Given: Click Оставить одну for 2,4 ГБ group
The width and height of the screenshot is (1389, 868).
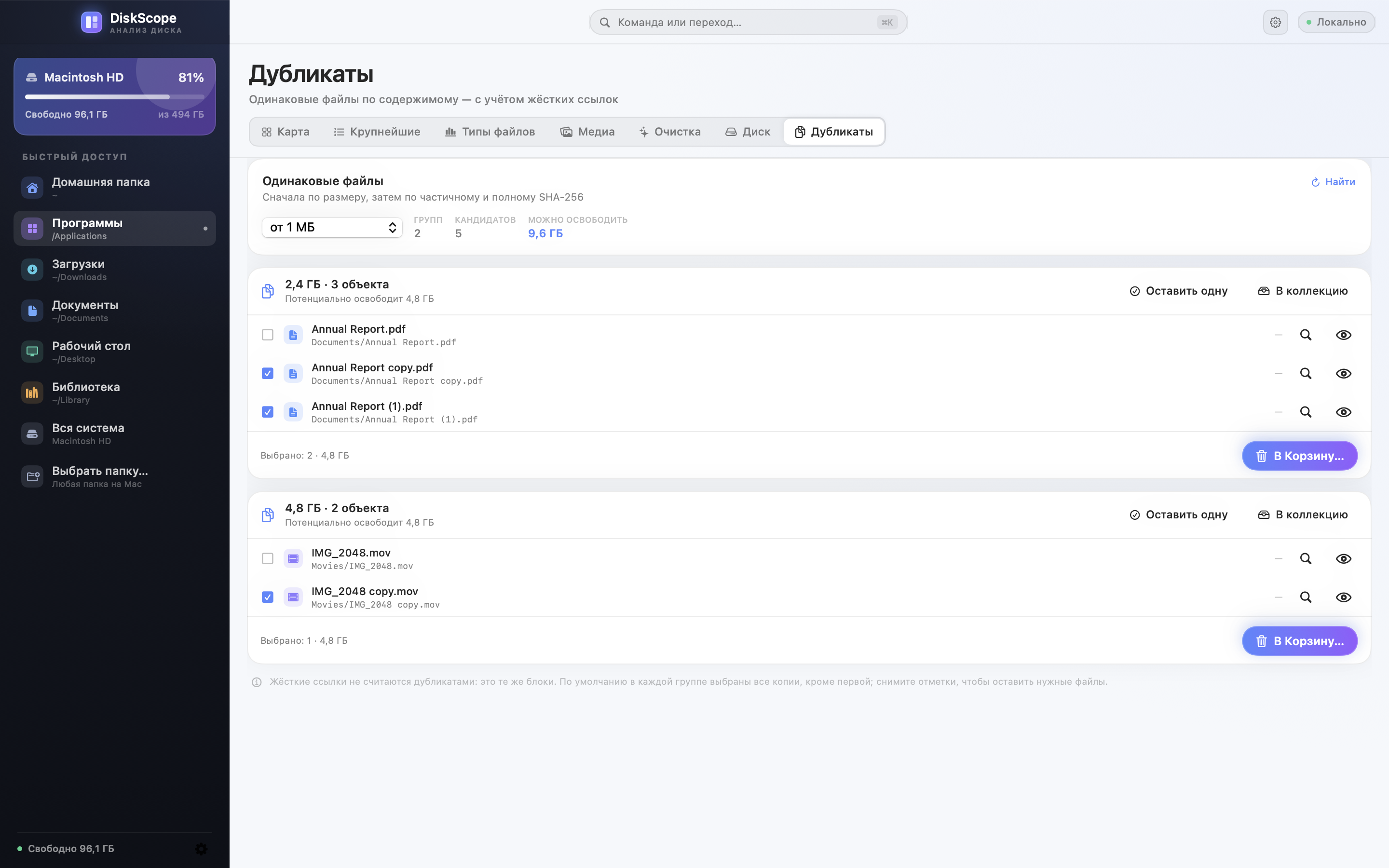Looking at the screenshot, I should [1178, 291].
